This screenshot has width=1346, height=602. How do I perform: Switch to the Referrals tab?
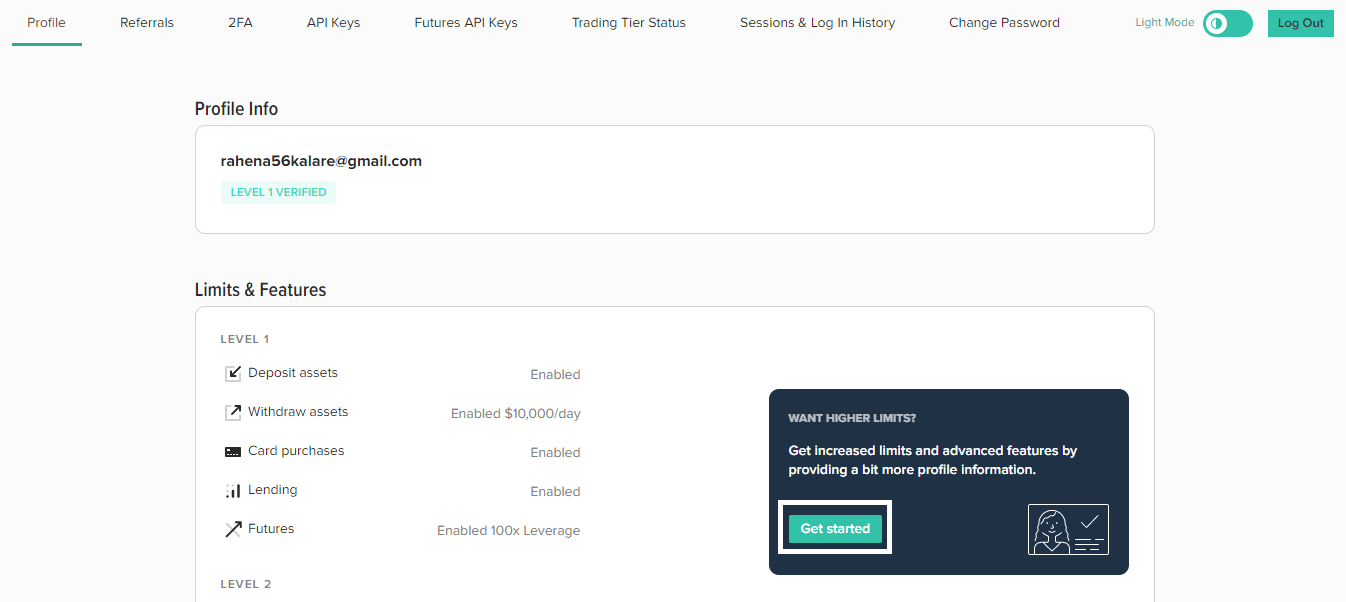pyautogui.click(x=147, y=22)
